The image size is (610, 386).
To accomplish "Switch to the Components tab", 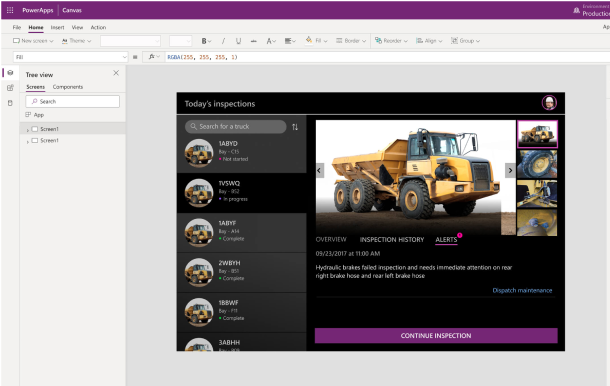I will (68, 87).
